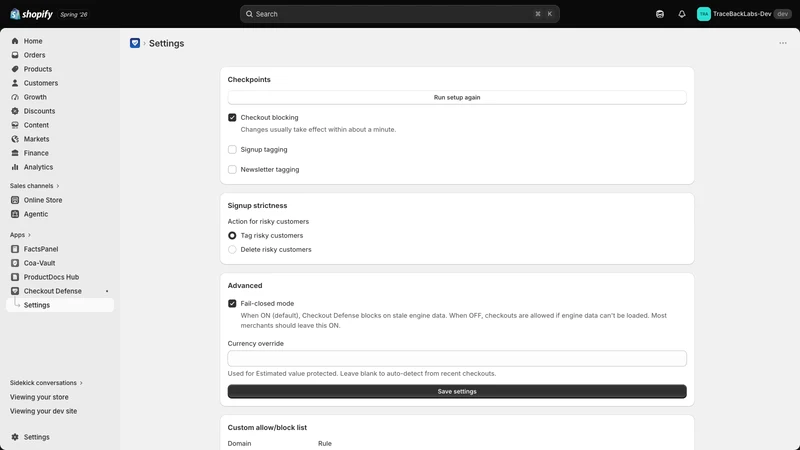Open the Analytics bar chart icon
The image size is (800, 450).
coord(15,167)
